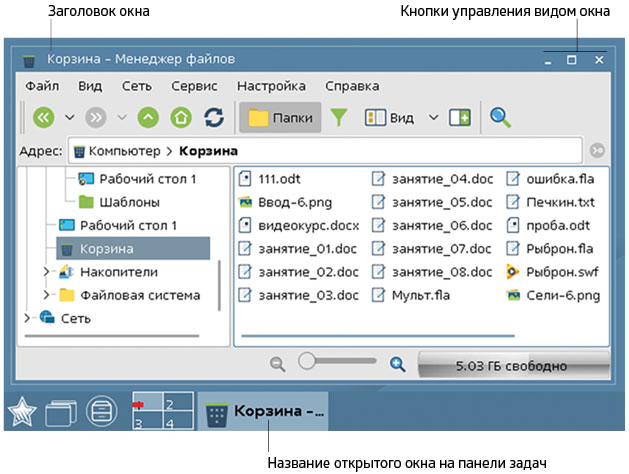Expand the Файловая система tree node
Image resolution: width=629 pixels, height=474 pixels.
point(46,295)
